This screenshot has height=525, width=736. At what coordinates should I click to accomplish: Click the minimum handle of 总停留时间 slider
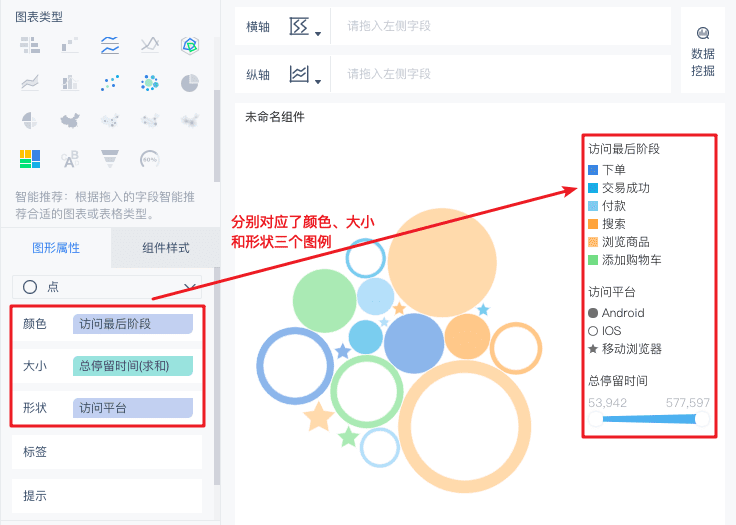[595, 419]
